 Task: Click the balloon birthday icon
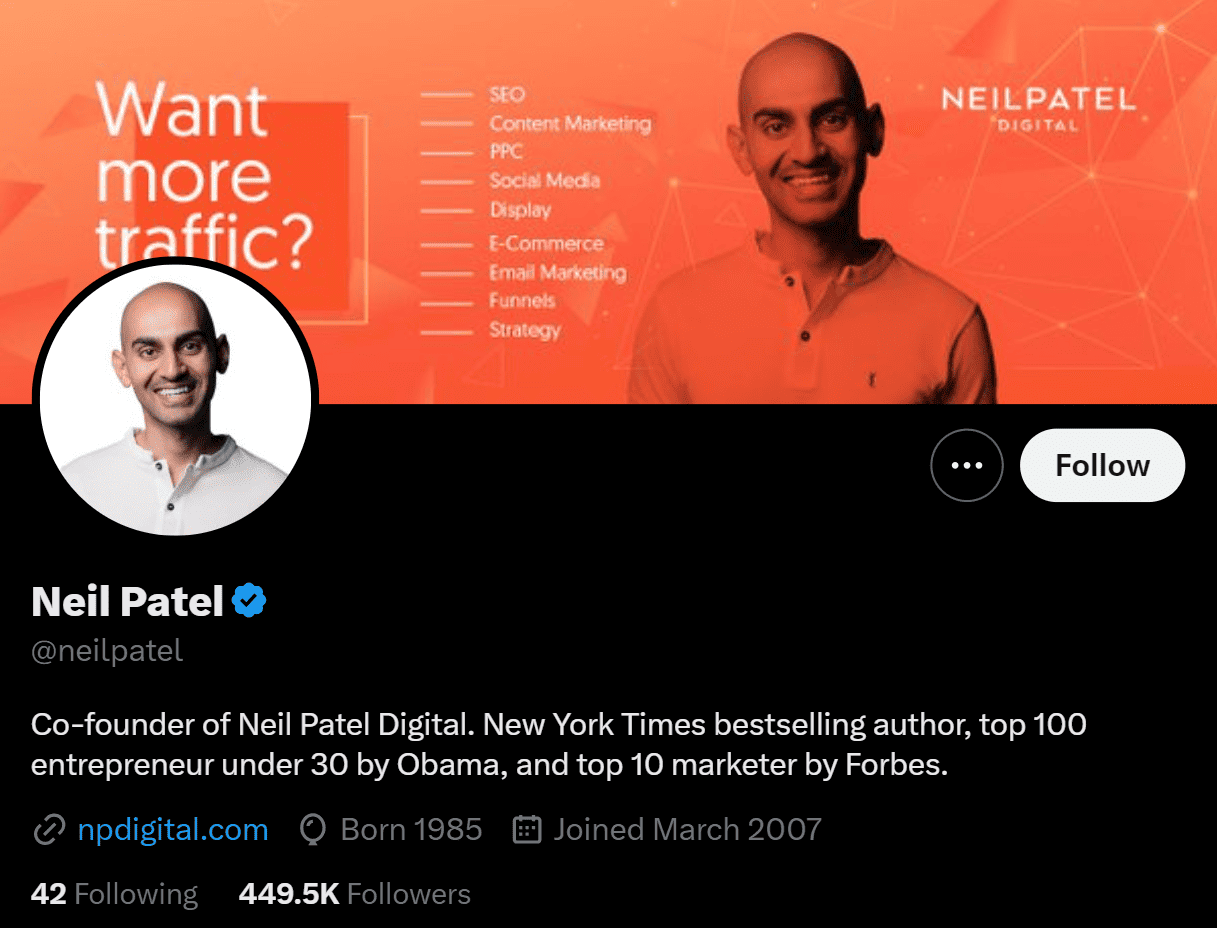click(314, 830)
